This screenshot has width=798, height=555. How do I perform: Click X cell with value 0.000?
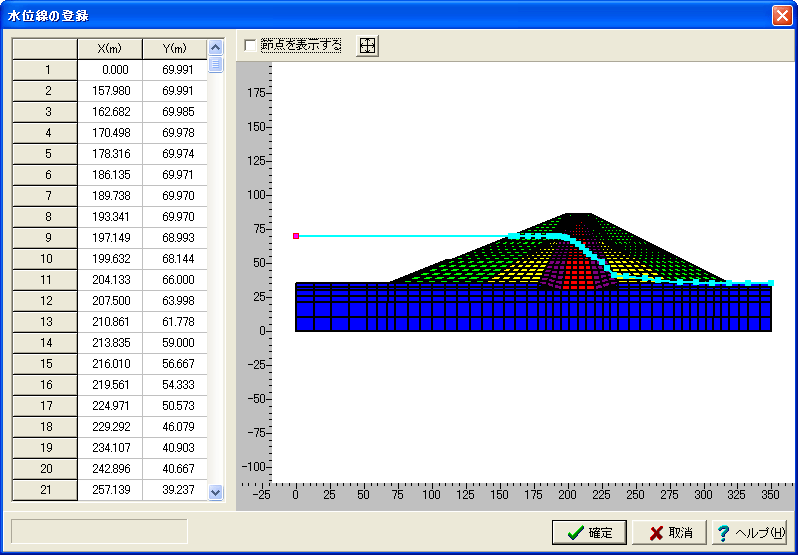click(110, 70)
